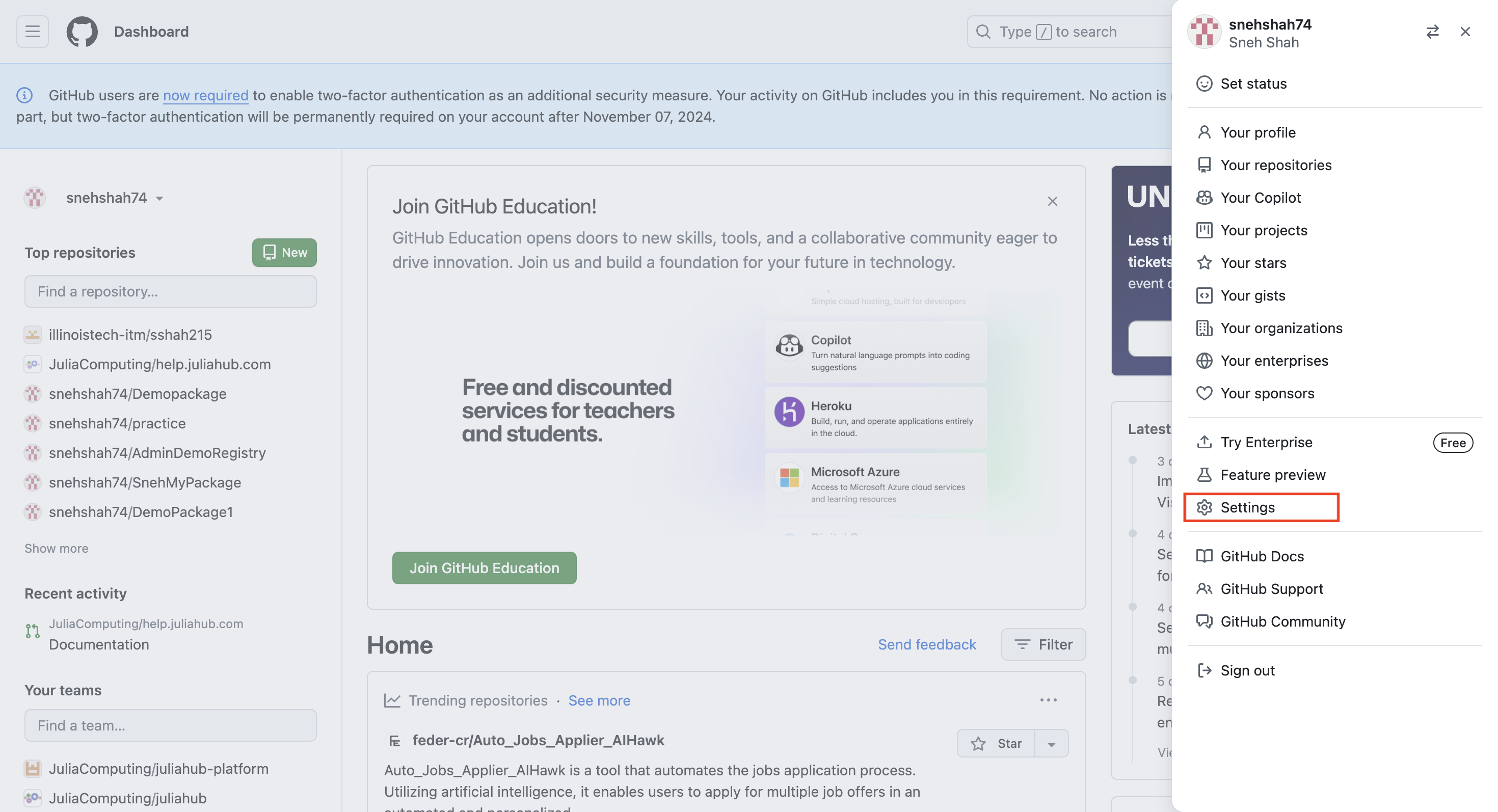Click the GitHub Support people icon

[1205, 588]
